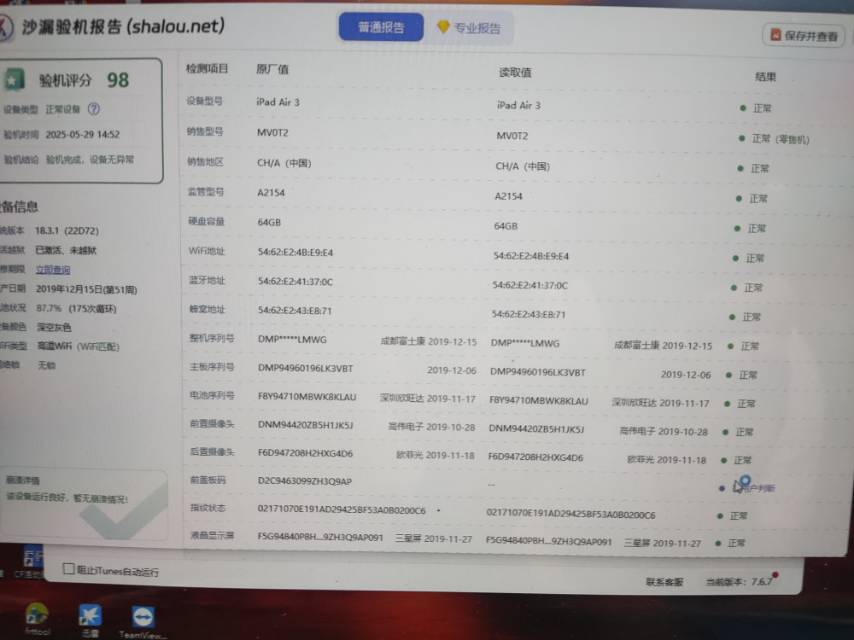Screen dimensions: 854x640
Task: Click the 2019-12-06 date in the 读取值 column
Action: click(x=686, y=374)
